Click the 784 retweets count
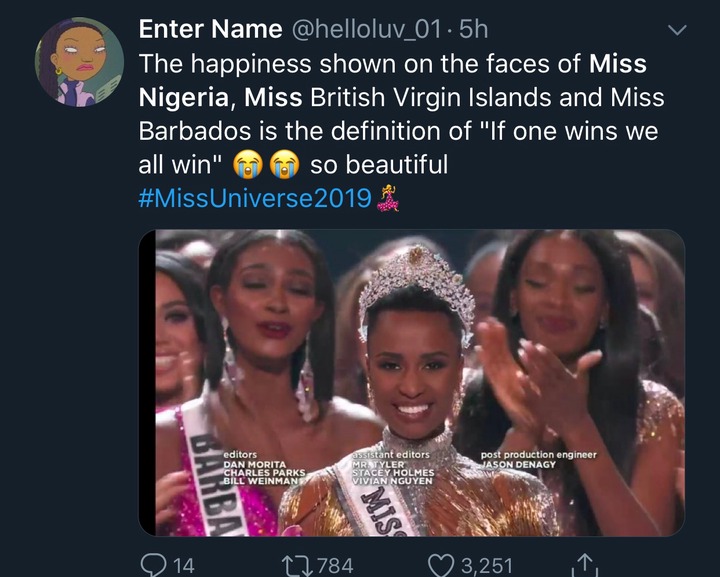The height and width of the screenshot is (577, 720). pos(333,565)
